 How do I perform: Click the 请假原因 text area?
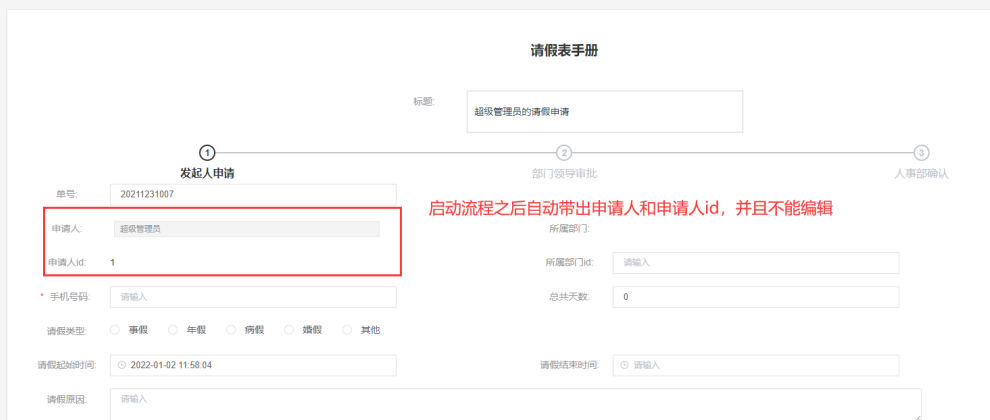click(515, 402)
